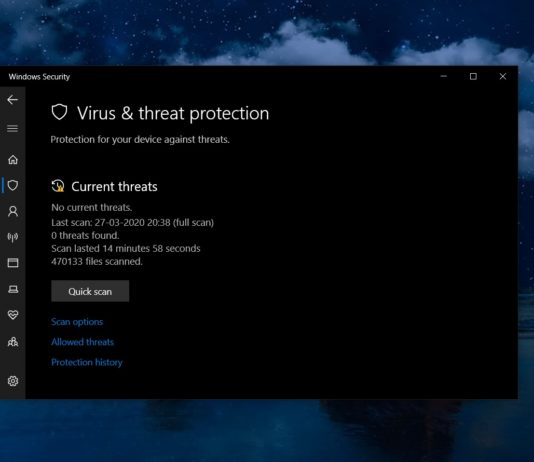Open Scan options link
534x462 pixels.
(77, 322)
